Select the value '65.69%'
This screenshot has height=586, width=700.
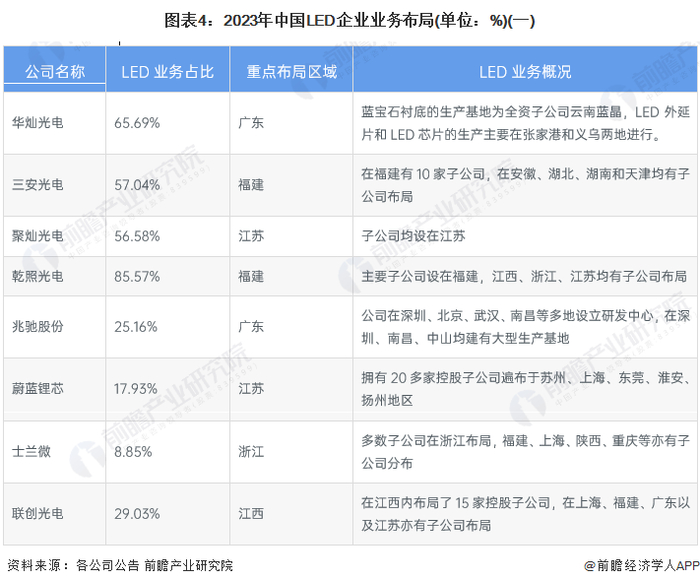tap(137, 123)
